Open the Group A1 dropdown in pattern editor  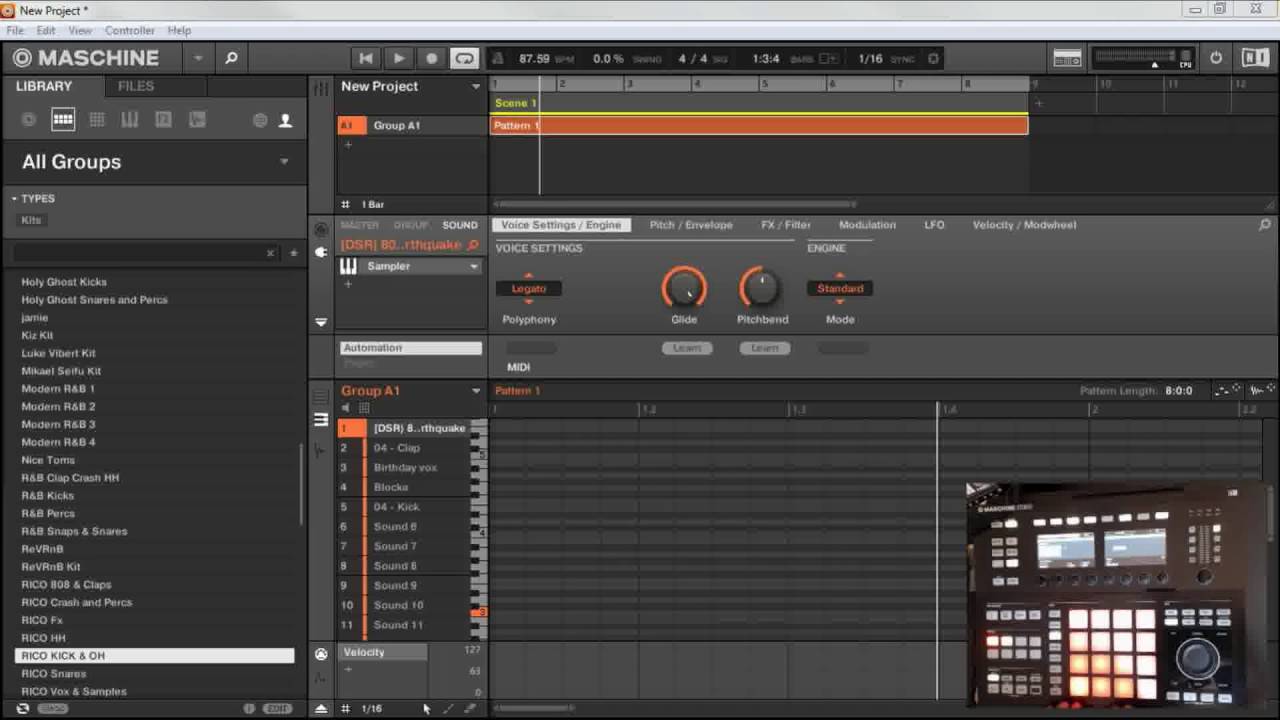pyautogui.click(x=476, y=391)
